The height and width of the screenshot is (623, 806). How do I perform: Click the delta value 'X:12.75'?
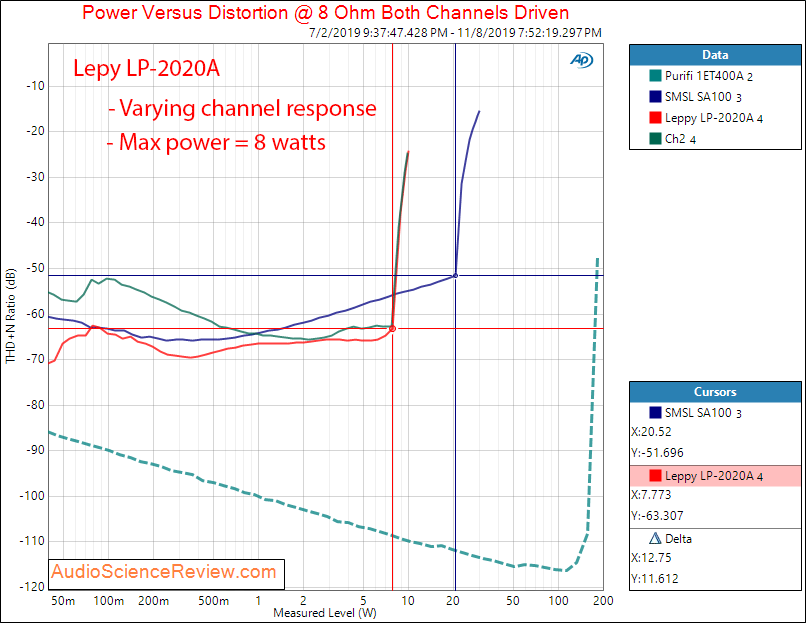(x=651, y=558)
